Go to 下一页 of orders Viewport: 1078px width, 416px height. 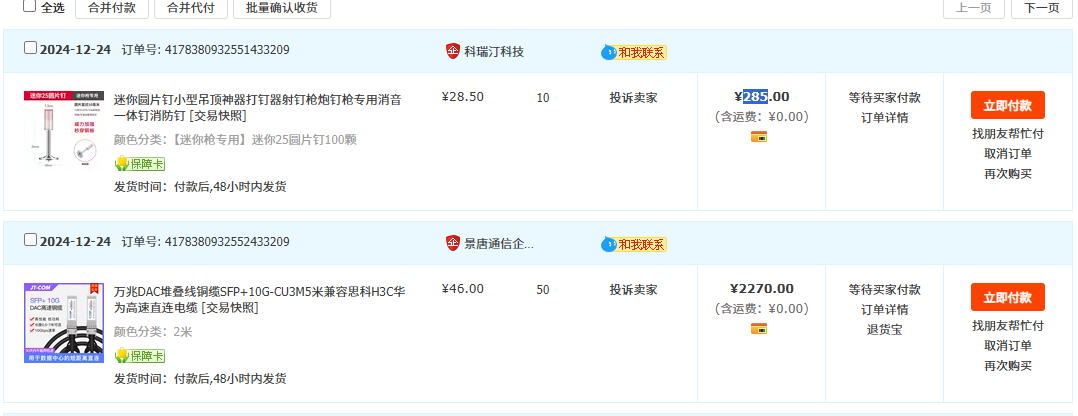coord(1041,7)
